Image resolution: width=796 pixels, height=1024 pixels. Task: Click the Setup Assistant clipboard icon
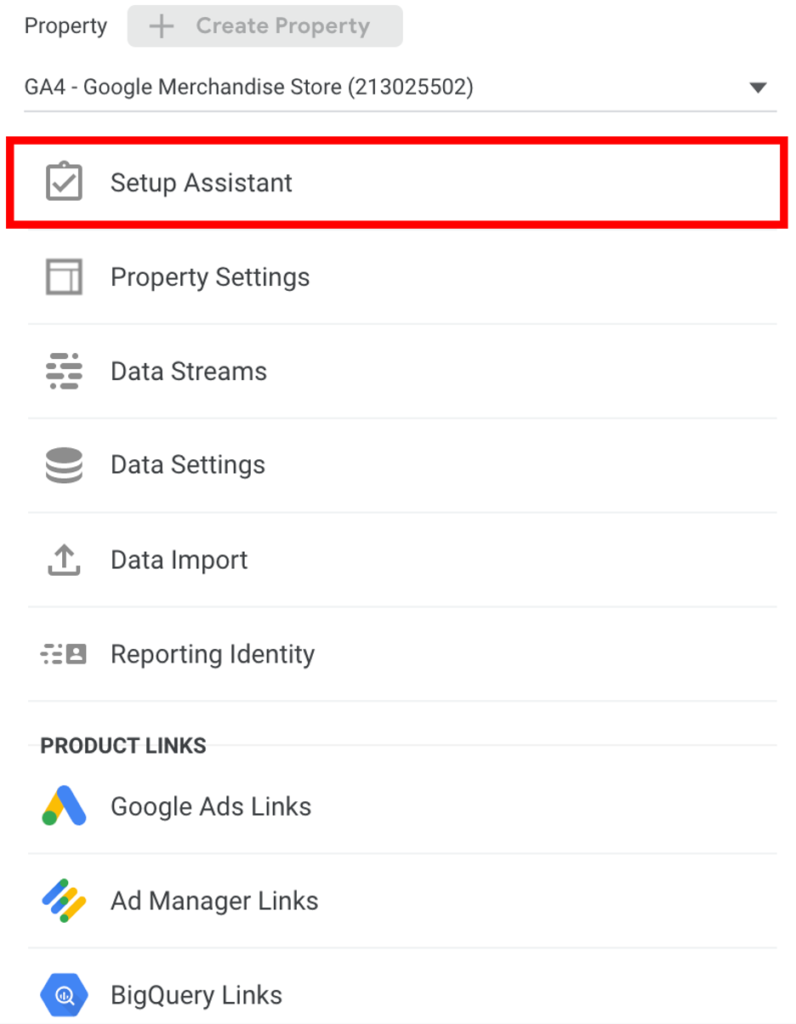(x=63, y=183)
